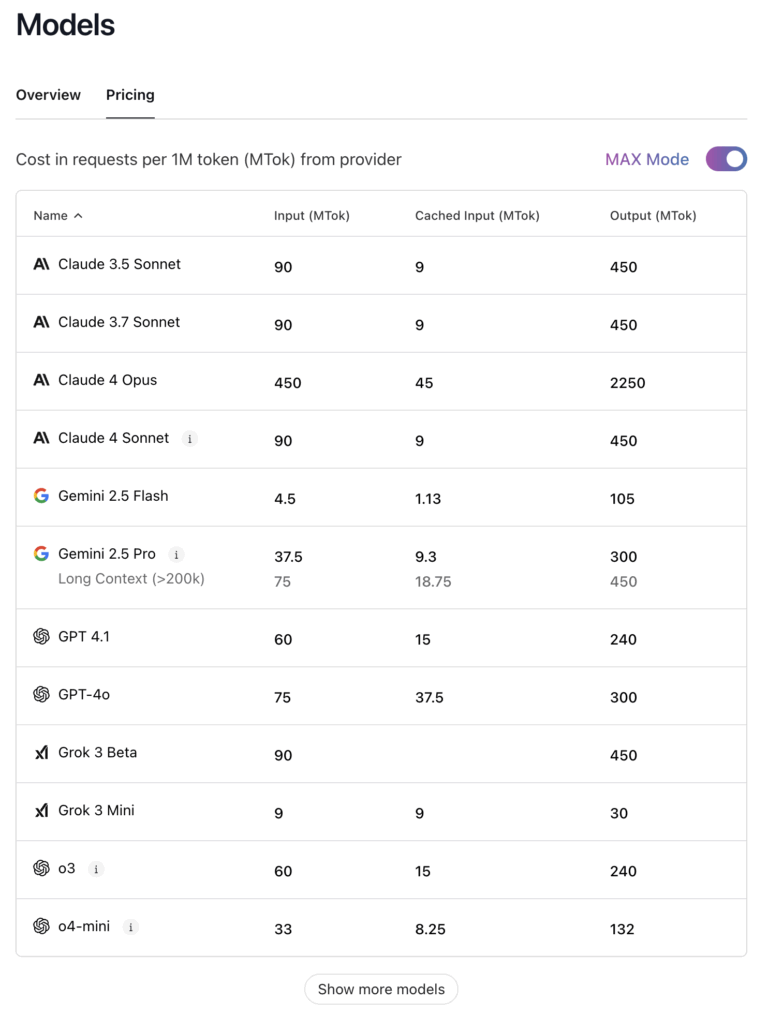Click the Anthropic logo on Claude 3.7 Sonnet row
Screen dimensions: 768x1017
point(41,322)
